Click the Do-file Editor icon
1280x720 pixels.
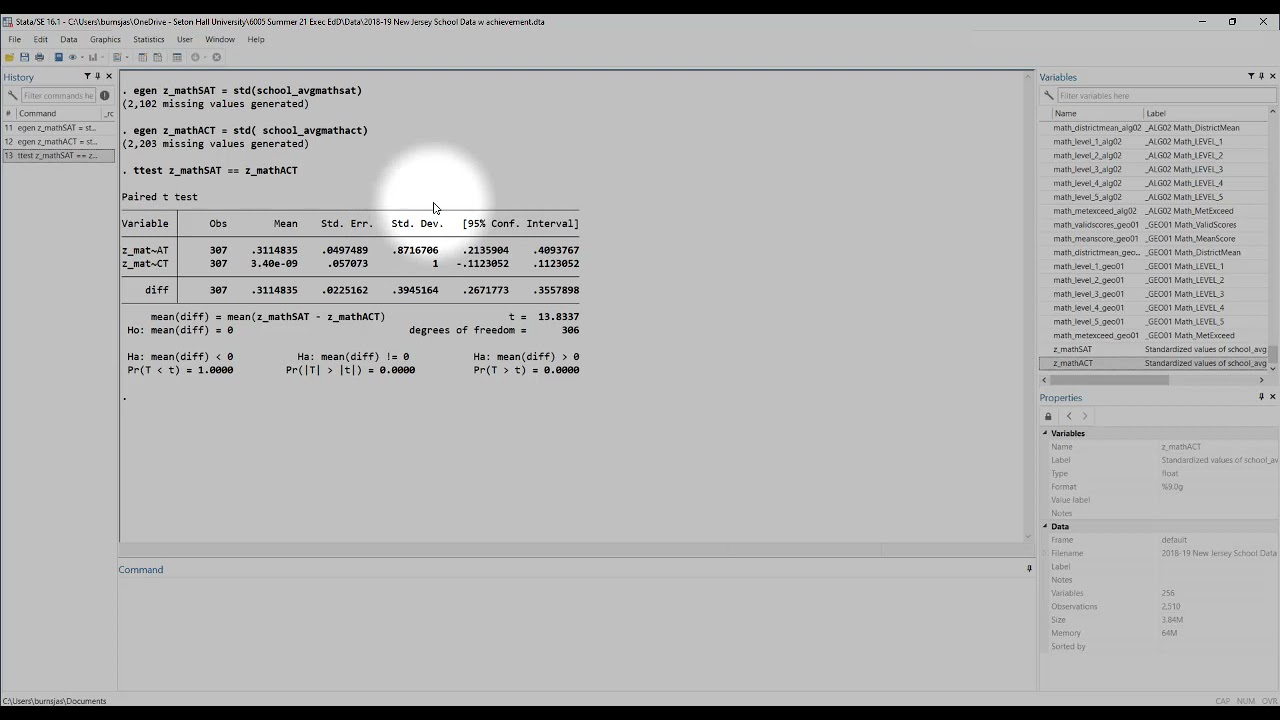tap(117, 57)
